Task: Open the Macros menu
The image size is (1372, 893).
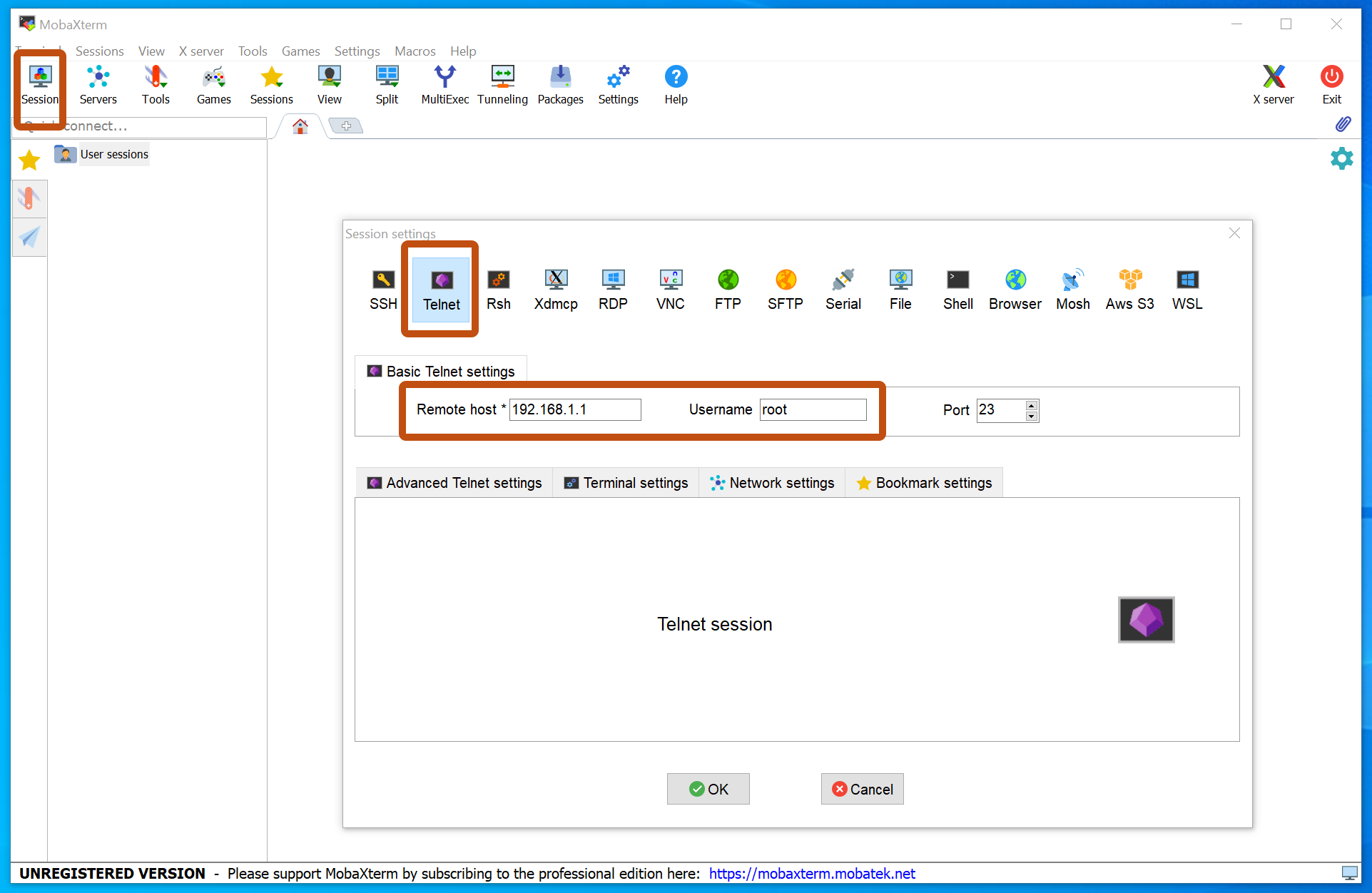Action: (415, 51)
